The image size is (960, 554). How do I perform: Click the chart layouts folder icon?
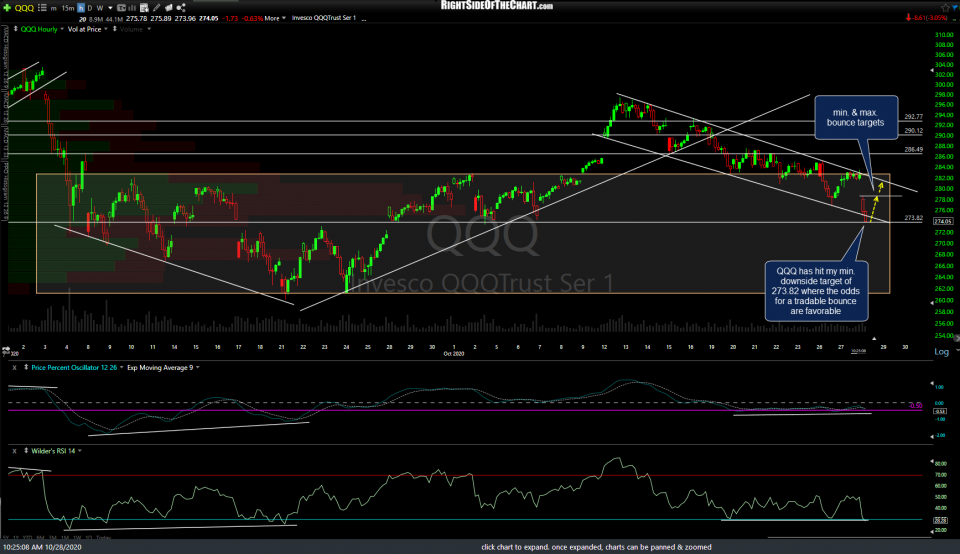[168, 8]
